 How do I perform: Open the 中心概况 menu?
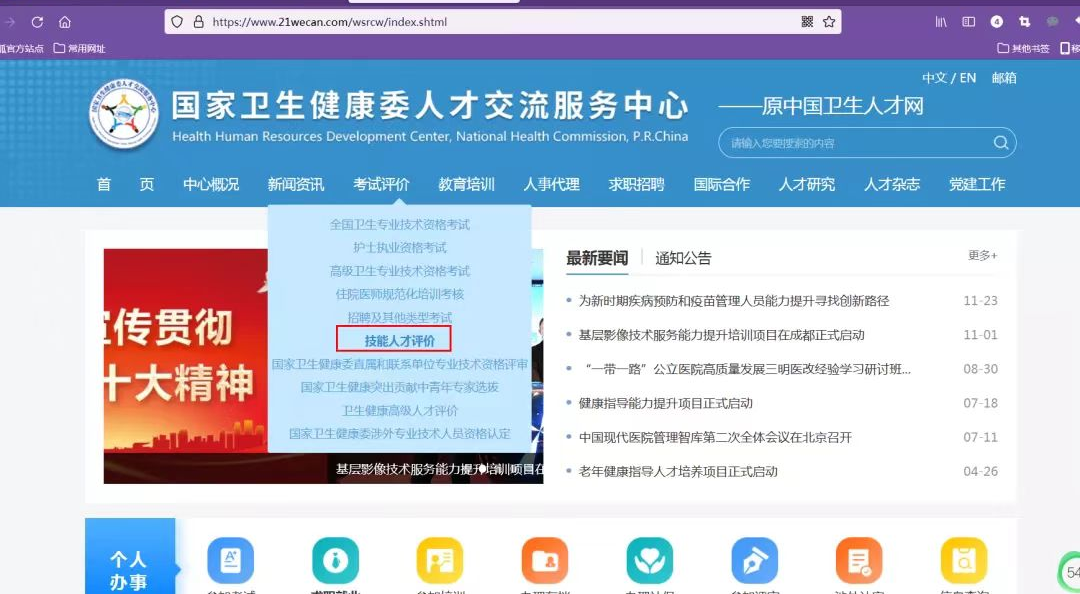[x=211, y=184]
